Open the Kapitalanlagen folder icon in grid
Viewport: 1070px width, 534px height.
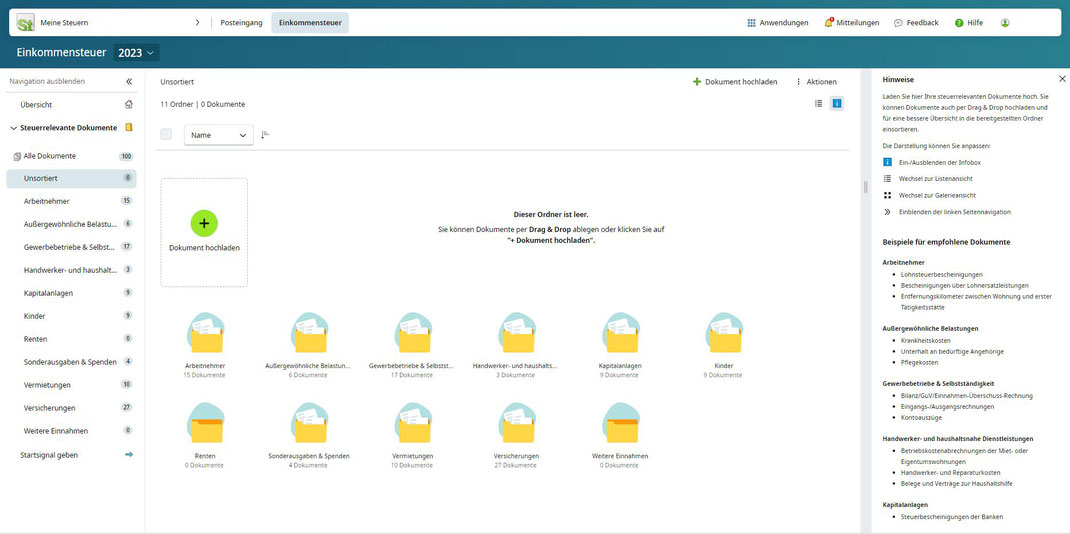pos(620,333)
